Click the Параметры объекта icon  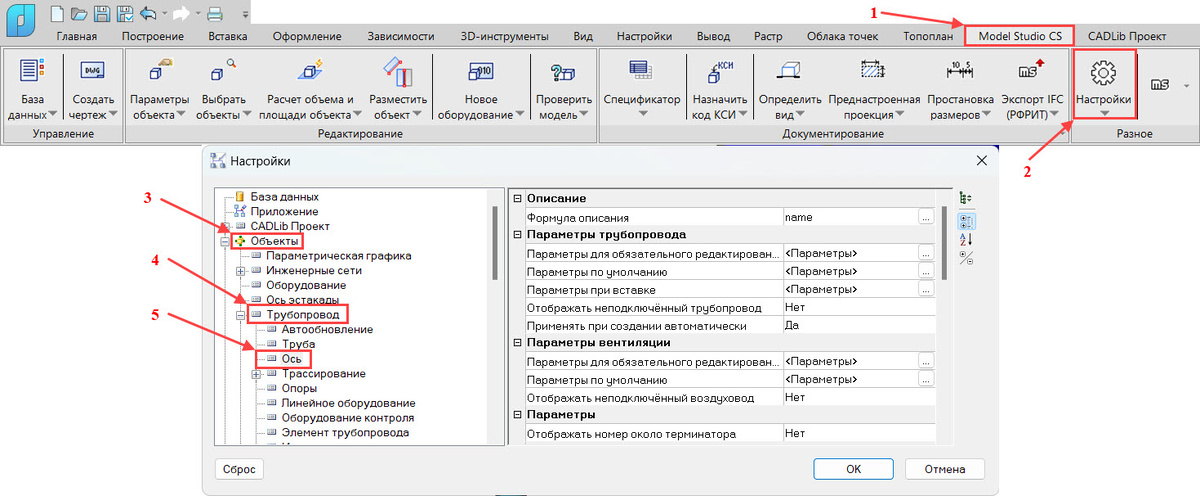[x=159, y=71]
